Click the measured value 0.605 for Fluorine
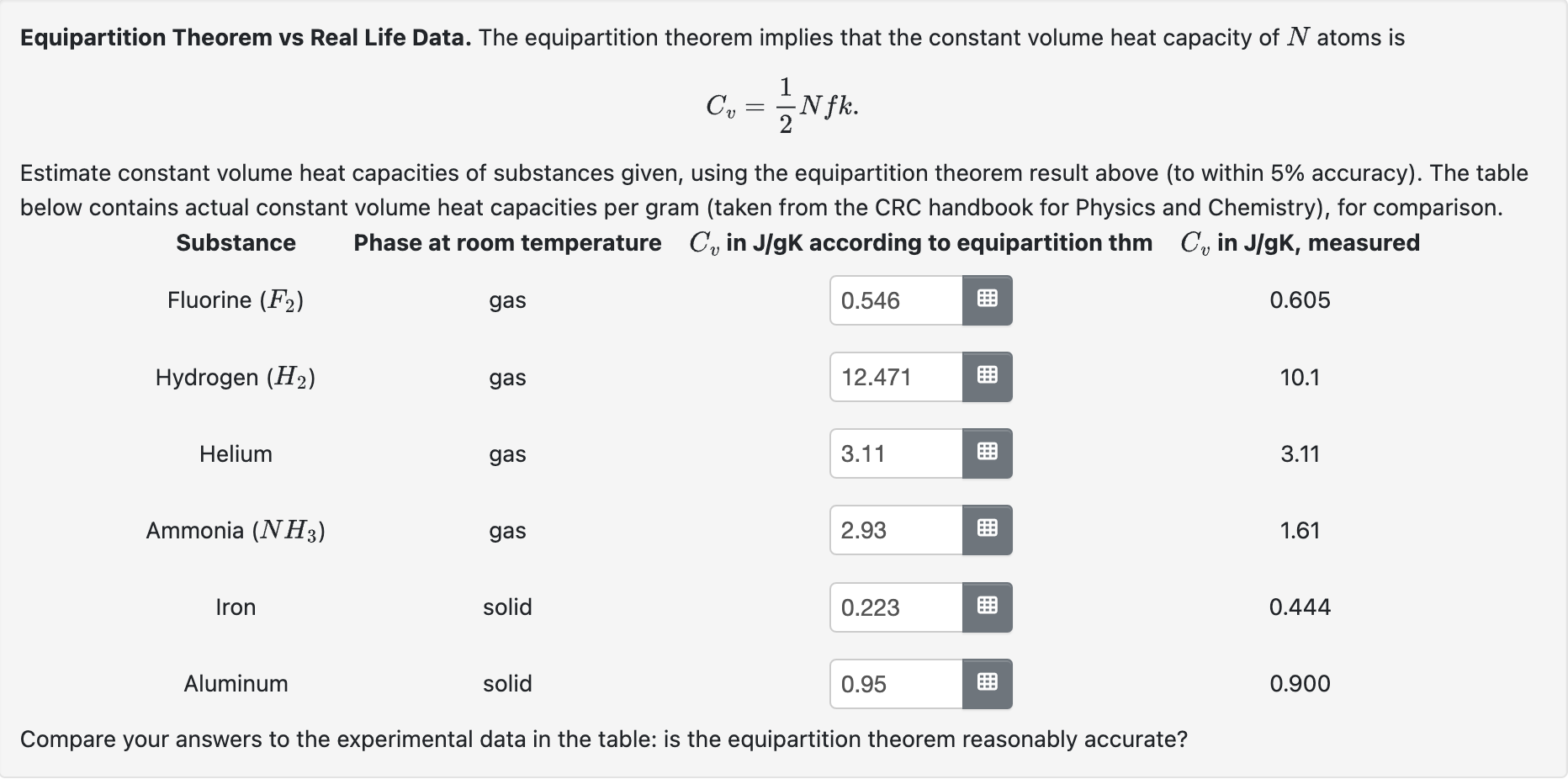The image size is (1568, 779). click(1300, 300)
